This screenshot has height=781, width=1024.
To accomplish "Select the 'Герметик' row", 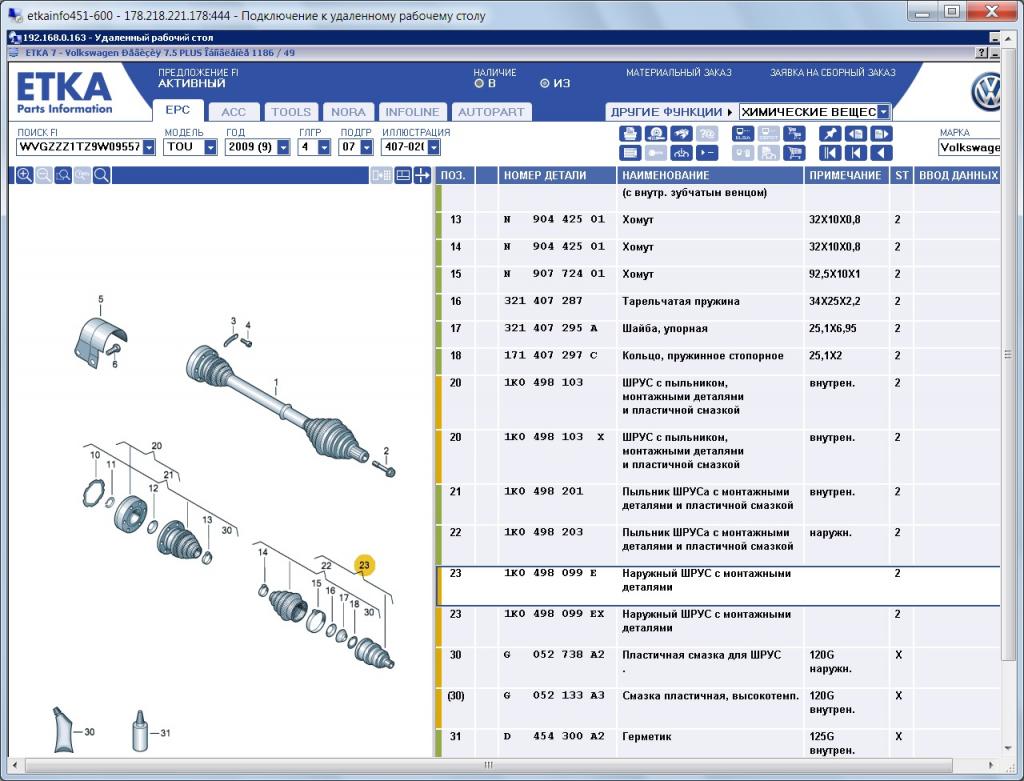I will [718, 743].
